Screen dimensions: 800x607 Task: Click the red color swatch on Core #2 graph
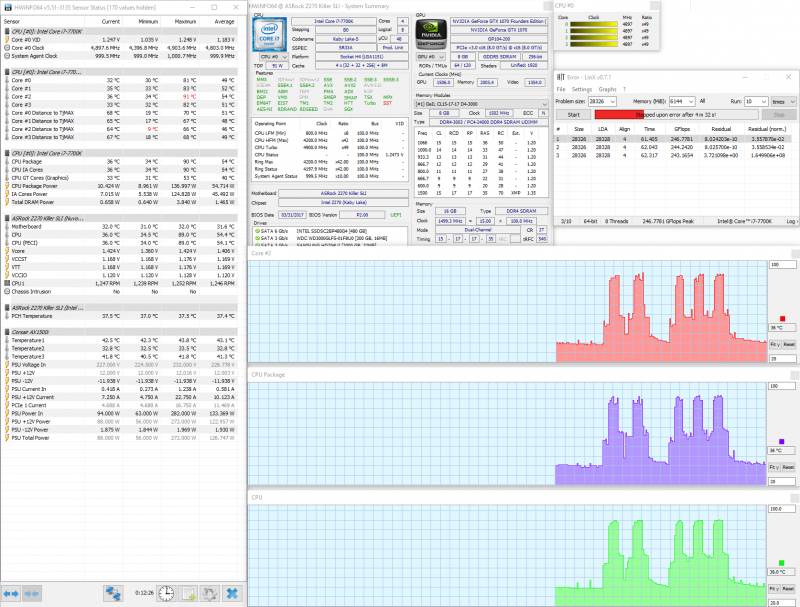[x=782, y=319]
